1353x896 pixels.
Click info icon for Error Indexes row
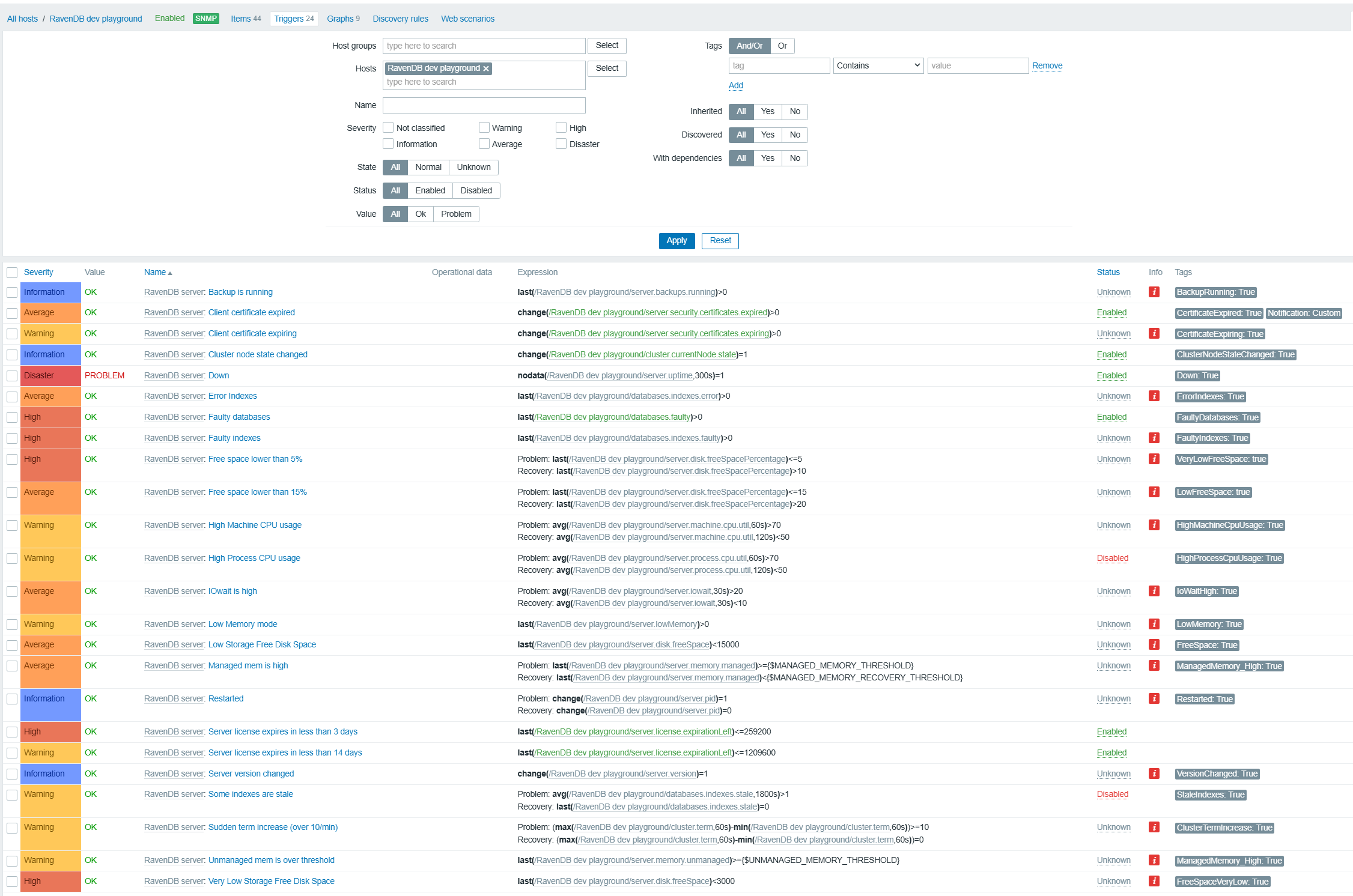[1154, 396]
